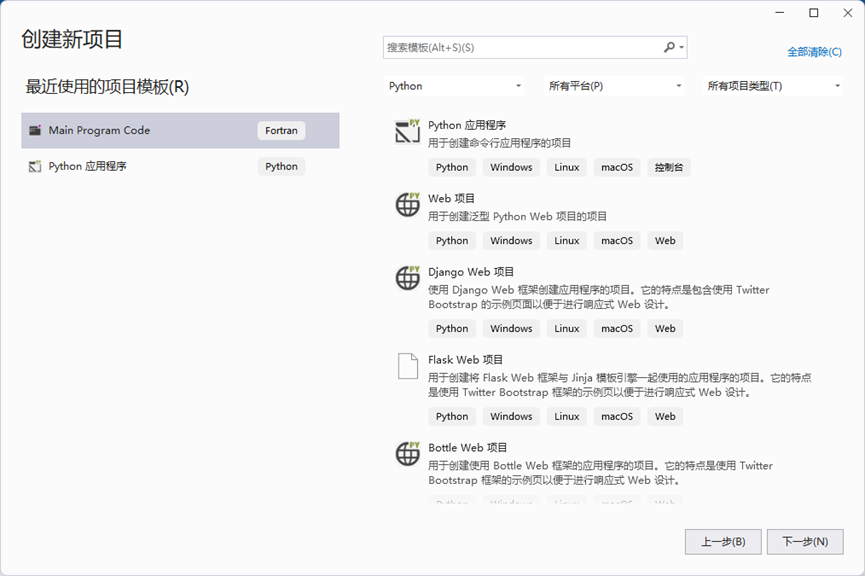Click Linux tag under Web 项目
This screenshot has width=865, height=576.
click(567, 241)
